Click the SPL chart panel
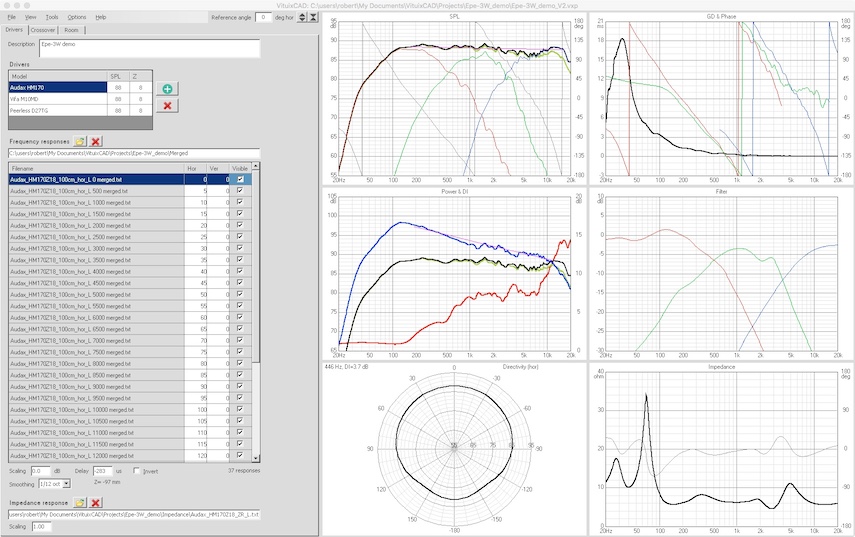This screenshot has height=537, width=855. [x=454, y=98]
